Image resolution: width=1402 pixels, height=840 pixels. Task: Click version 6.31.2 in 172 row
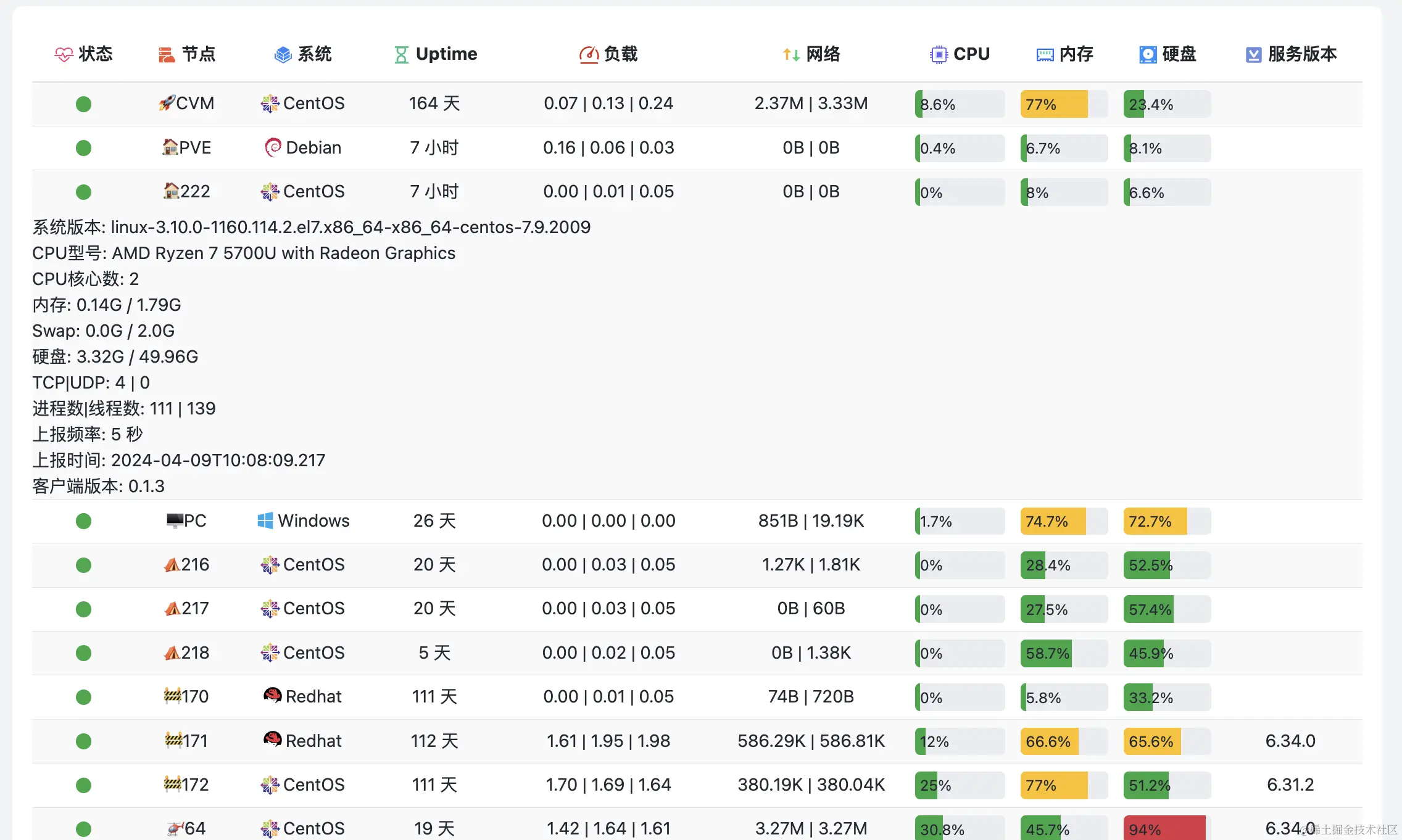click(x=1290, y=784)
